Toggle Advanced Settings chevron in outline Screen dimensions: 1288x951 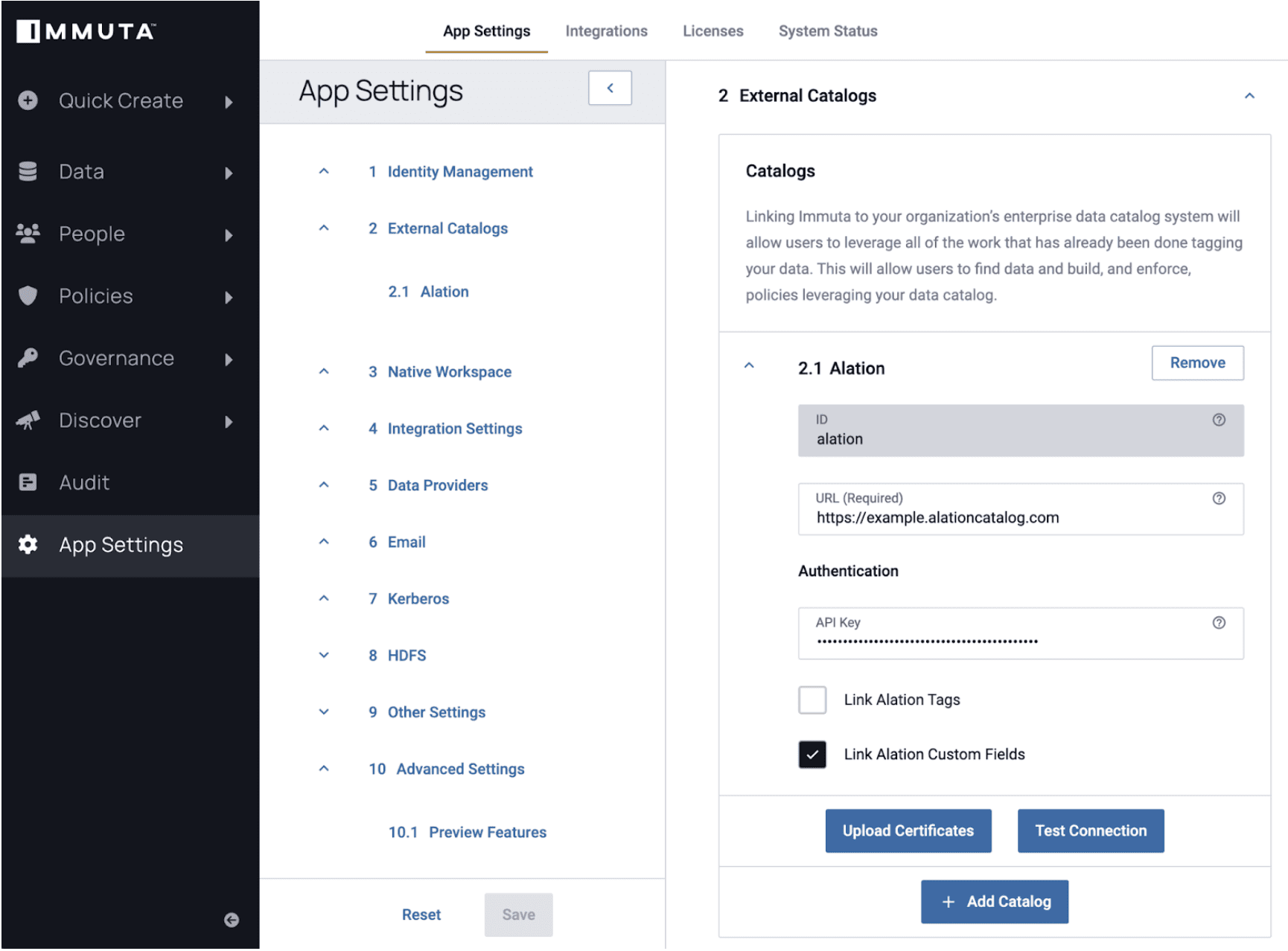(324, 769)
